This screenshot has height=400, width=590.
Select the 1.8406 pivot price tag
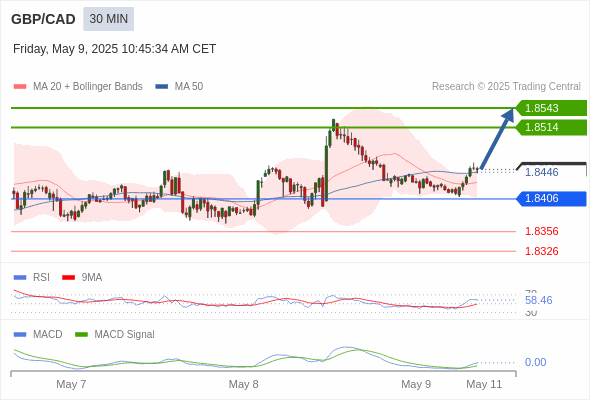(551, 198)
